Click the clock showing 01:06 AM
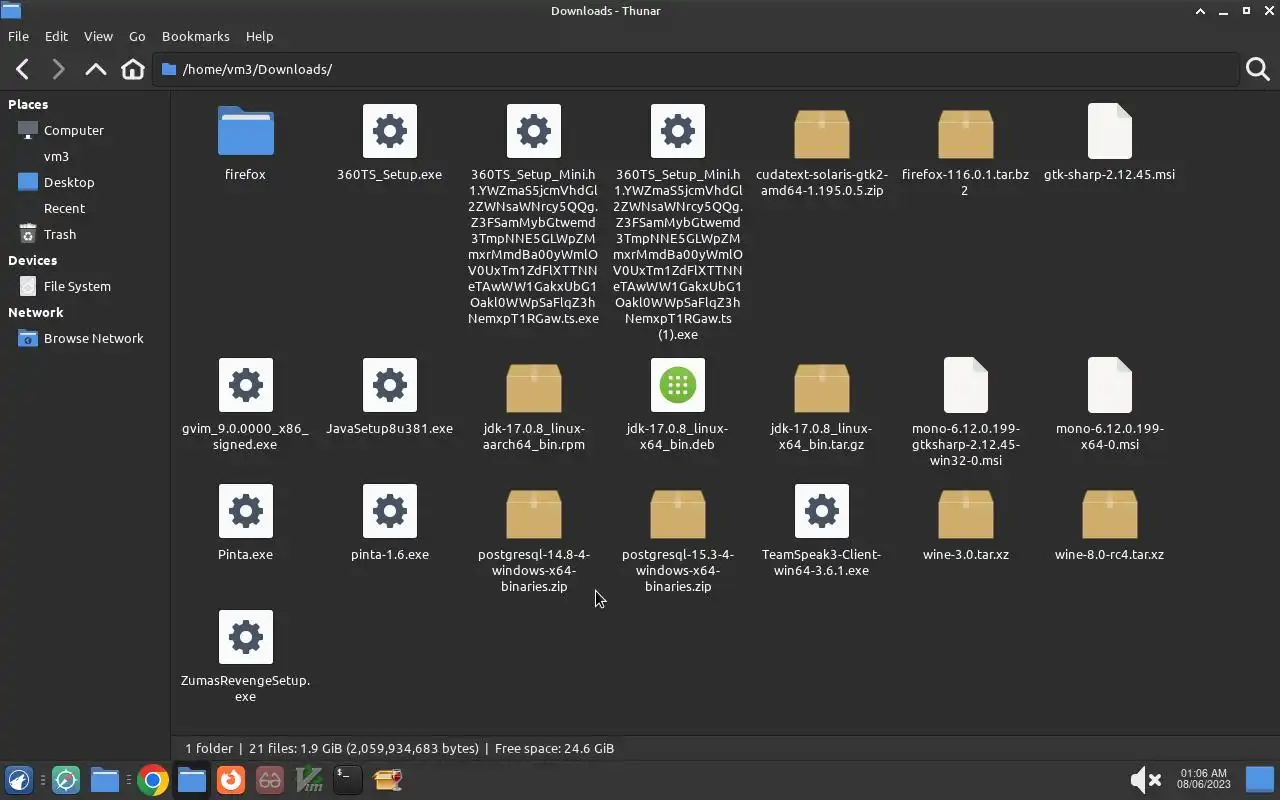The width and height of the screenshot is (1280, 800). [x=1203, y=779]
